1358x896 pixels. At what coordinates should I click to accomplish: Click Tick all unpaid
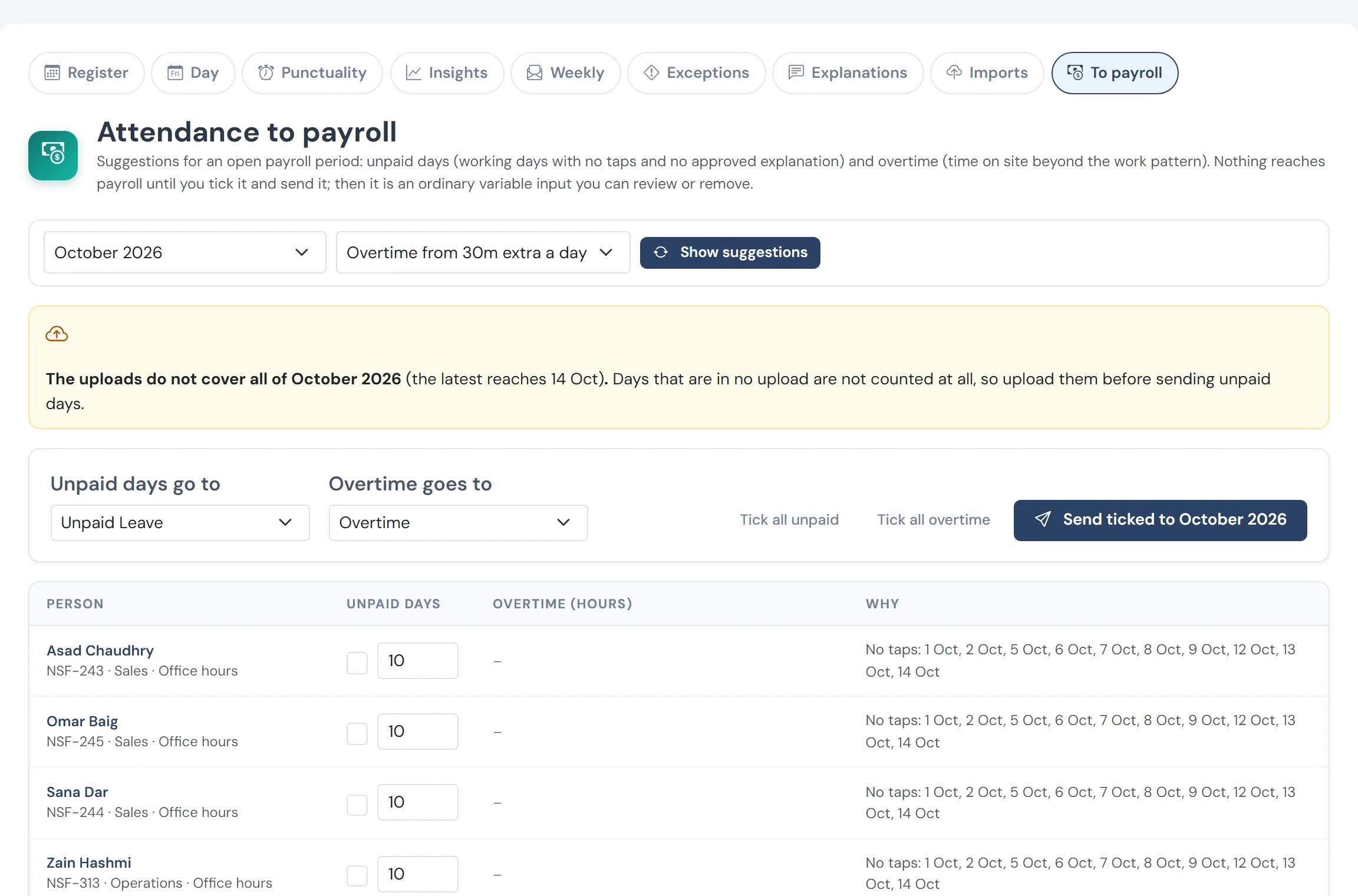(x=789, y=519)
